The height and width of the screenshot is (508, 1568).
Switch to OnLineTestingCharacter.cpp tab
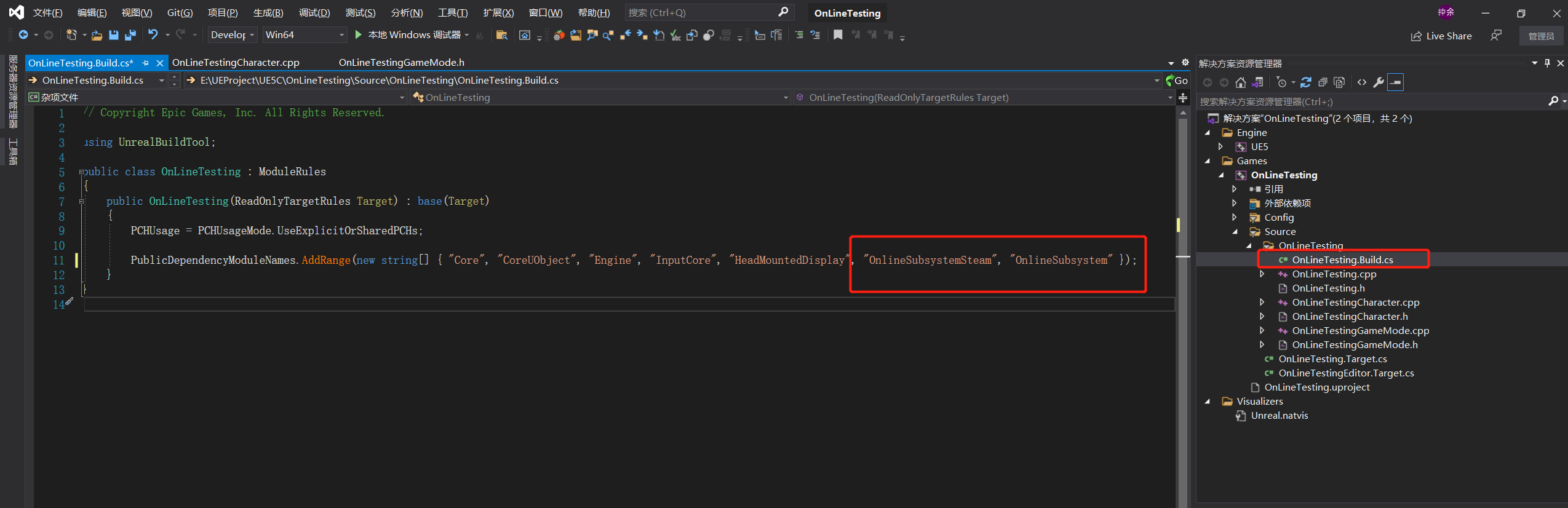coord(236,63)
